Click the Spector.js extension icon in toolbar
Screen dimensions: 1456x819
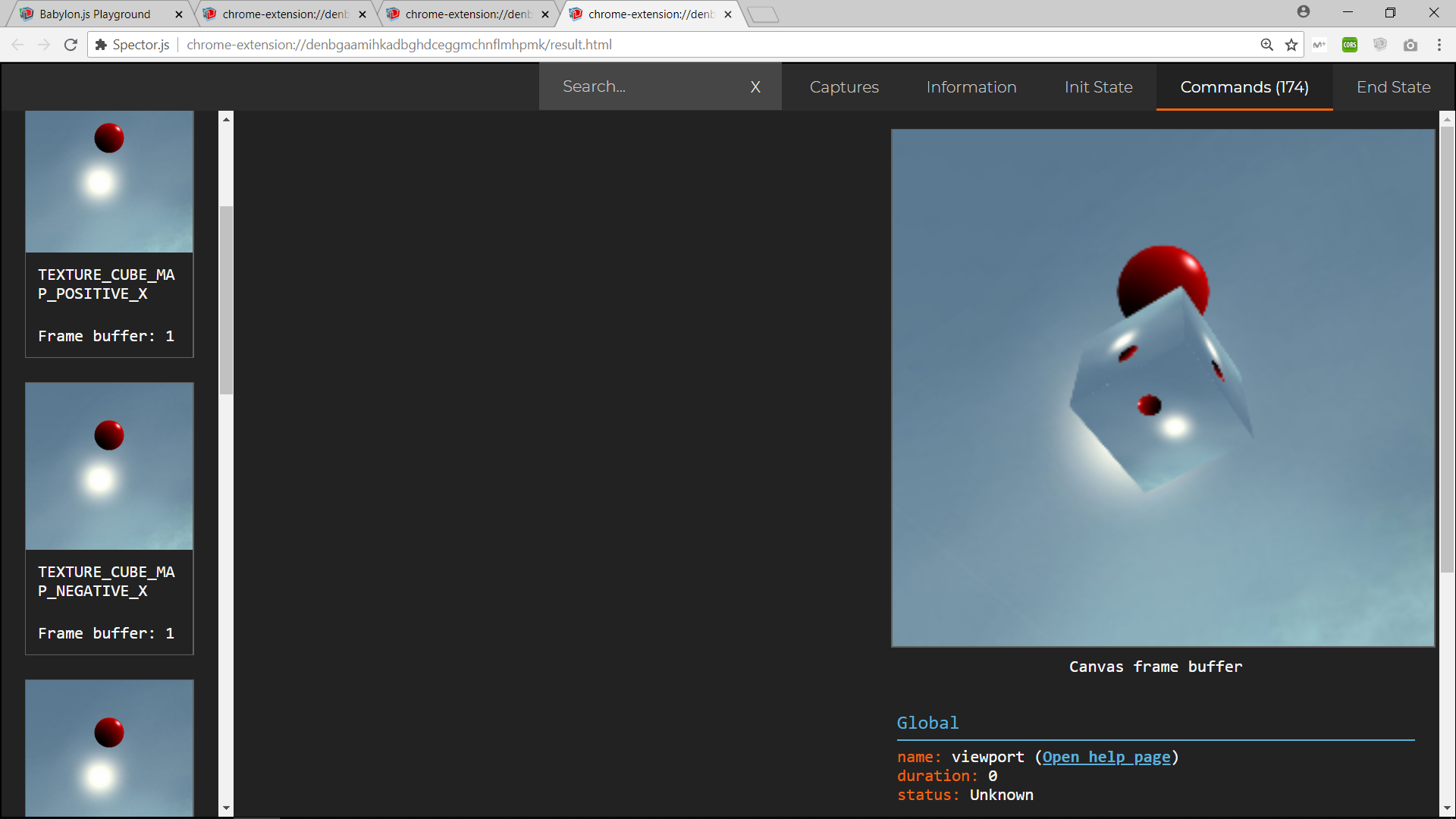(x=1380, y=45)
